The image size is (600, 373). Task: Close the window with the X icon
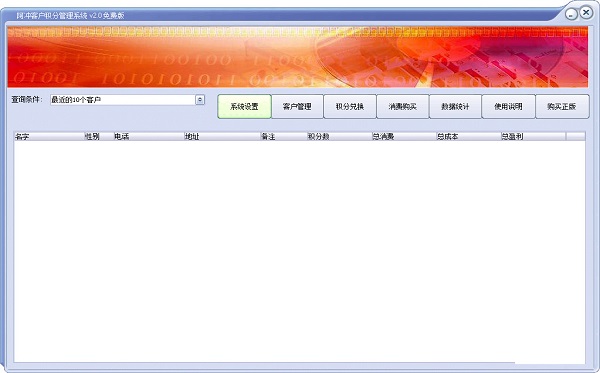(586, 13)
